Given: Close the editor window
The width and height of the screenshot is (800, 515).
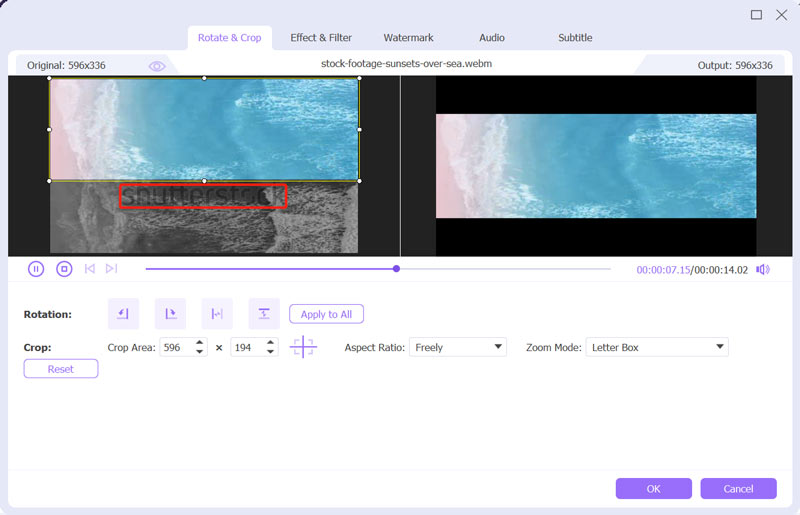Looking at the screenshot, I should pyautogui.click(x=781, y=15).
